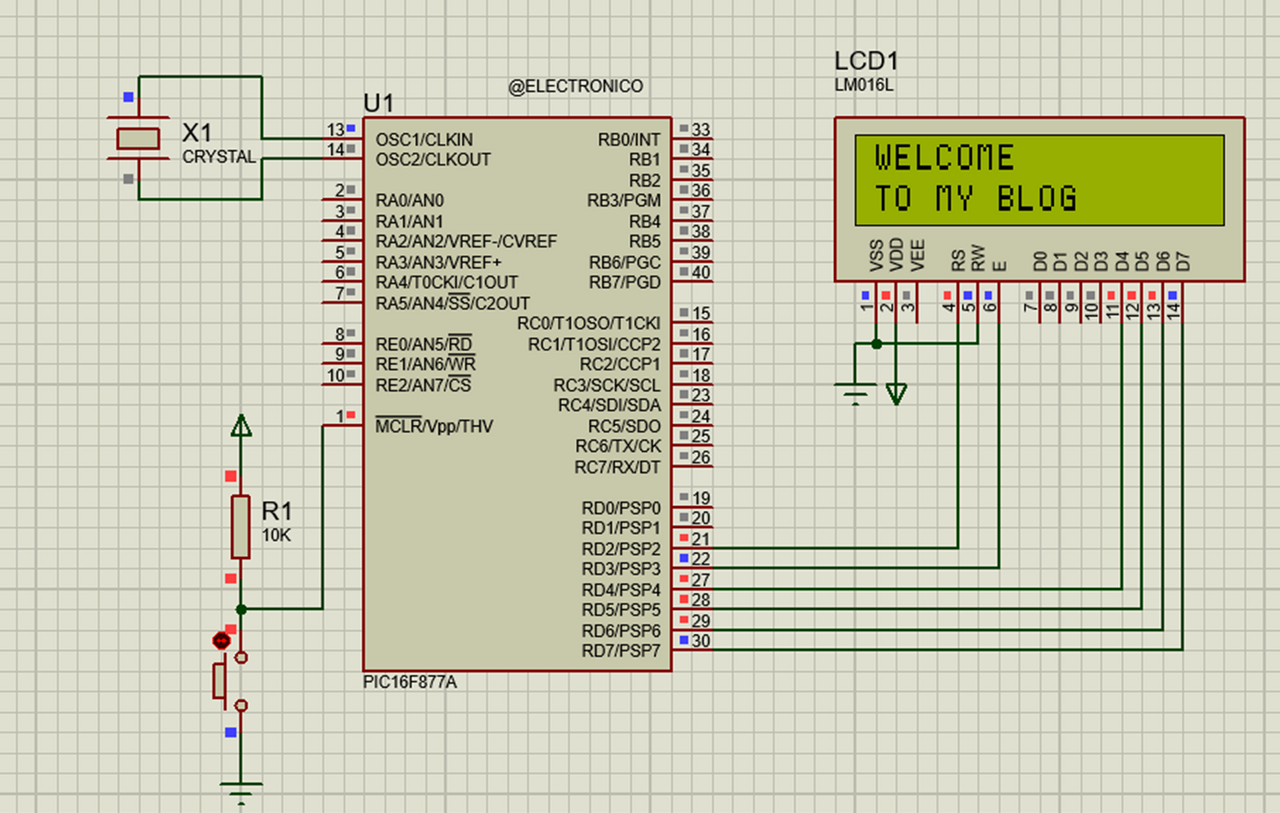
Task: Click pin number 40 on U1
Action: pyautogui.click(x=701, y=273)
